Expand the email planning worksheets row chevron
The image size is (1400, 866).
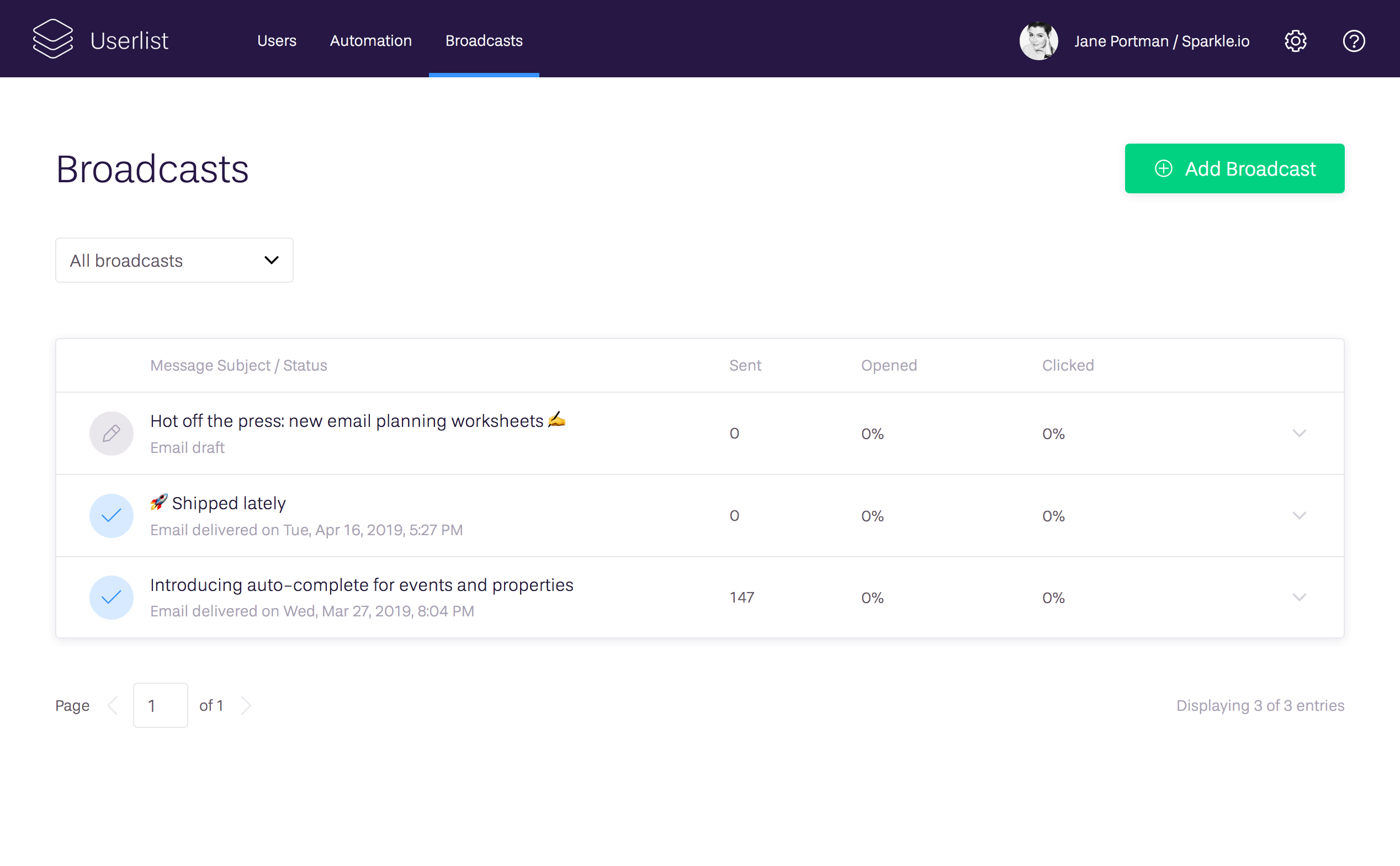(1300, 434)
